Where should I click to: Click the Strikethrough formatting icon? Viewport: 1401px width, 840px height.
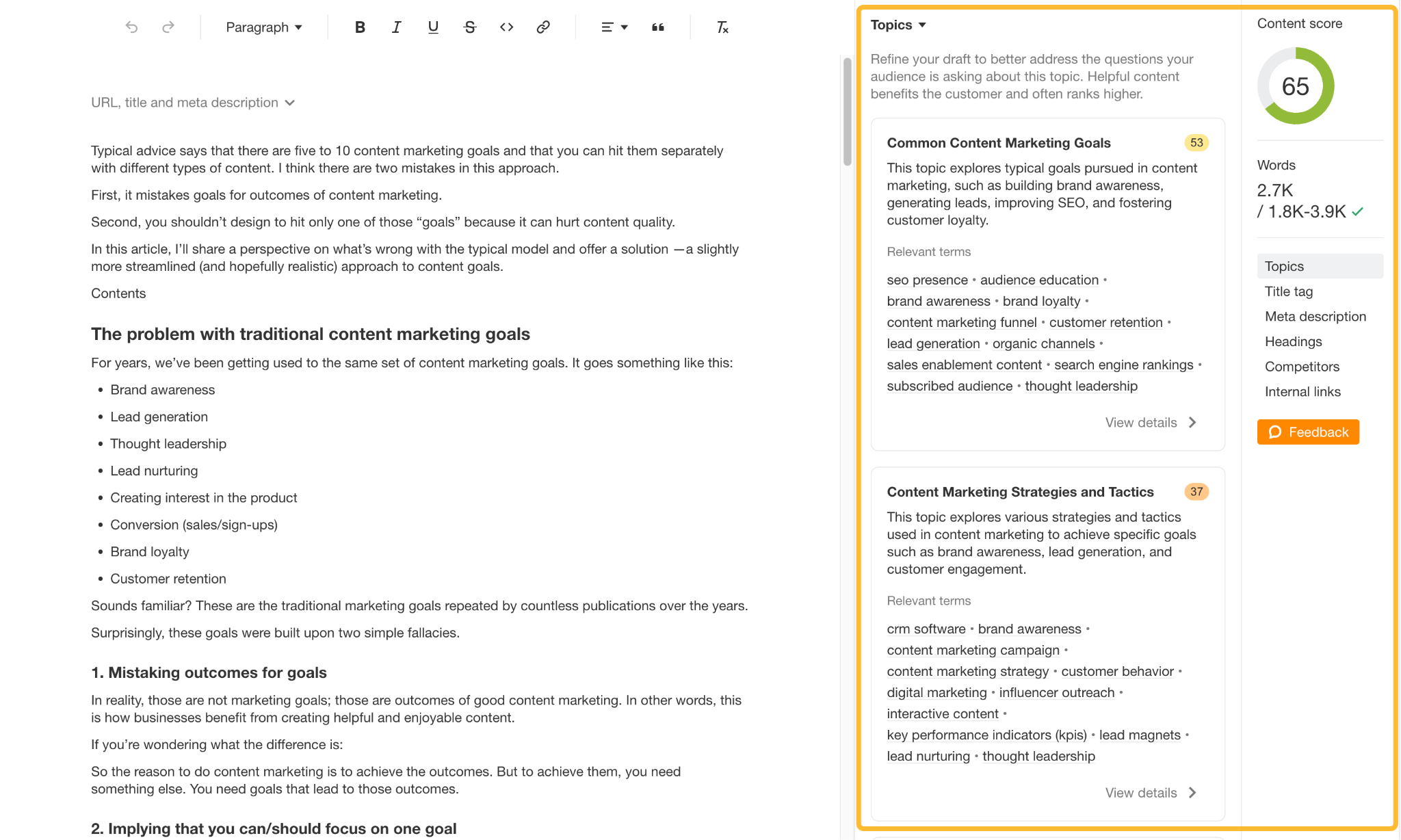point(468,27)
